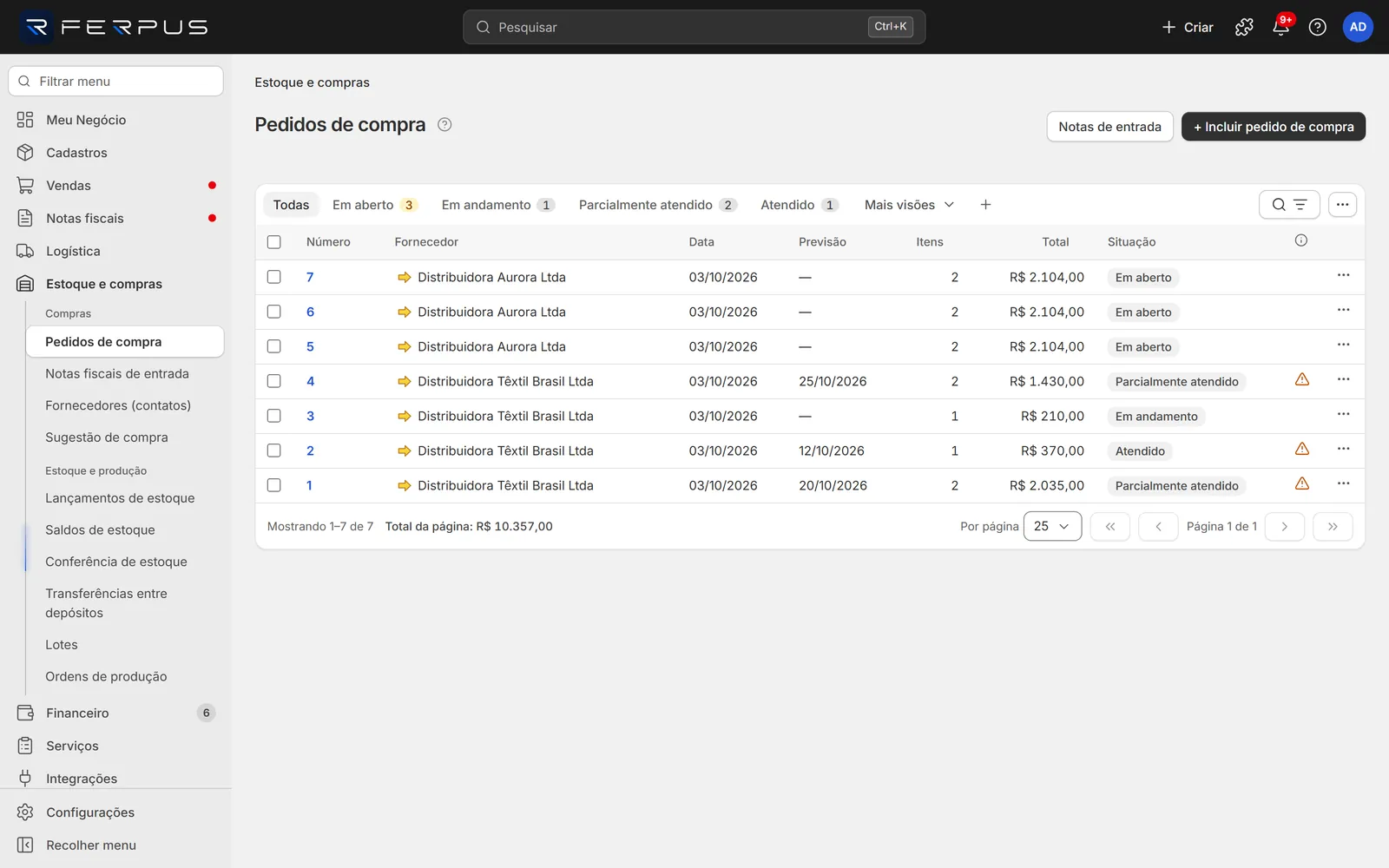Open three-dot actions for order 7

point(1343,275)
